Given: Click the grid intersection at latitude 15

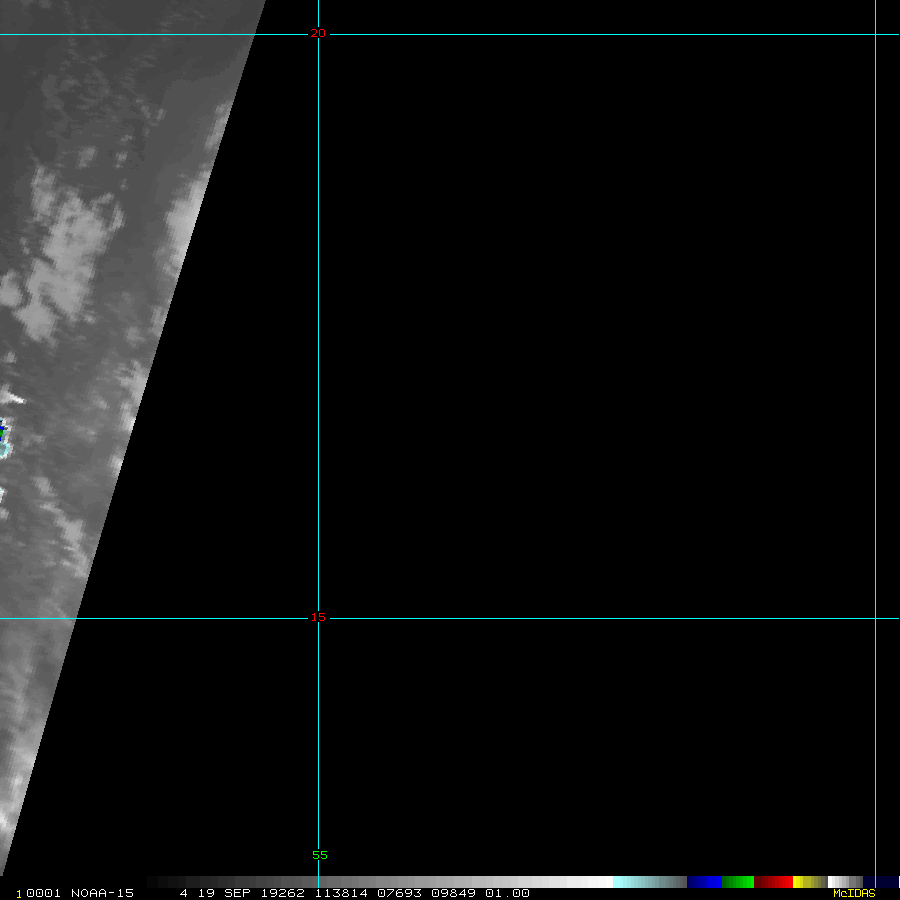Looking at the screenshot, I should click(x=318, y=618).
